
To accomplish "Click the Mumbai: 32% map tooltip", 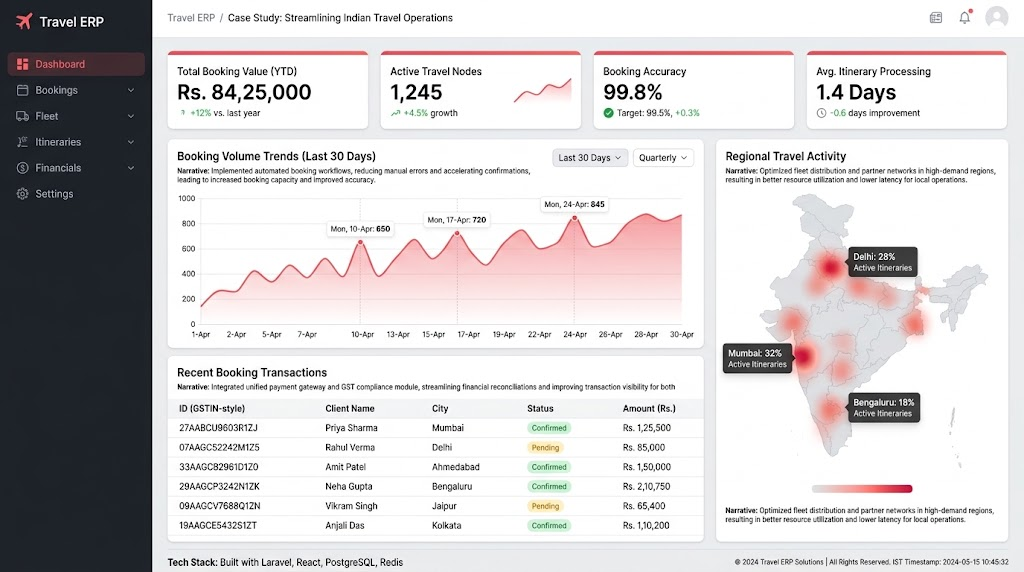I will (758, 358).
